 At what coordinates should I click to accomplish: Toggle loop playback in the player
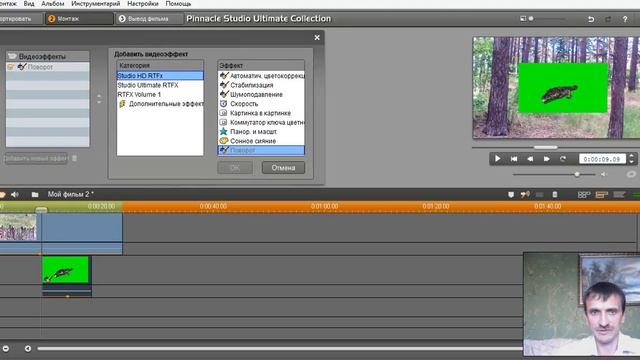coord(563,159)
